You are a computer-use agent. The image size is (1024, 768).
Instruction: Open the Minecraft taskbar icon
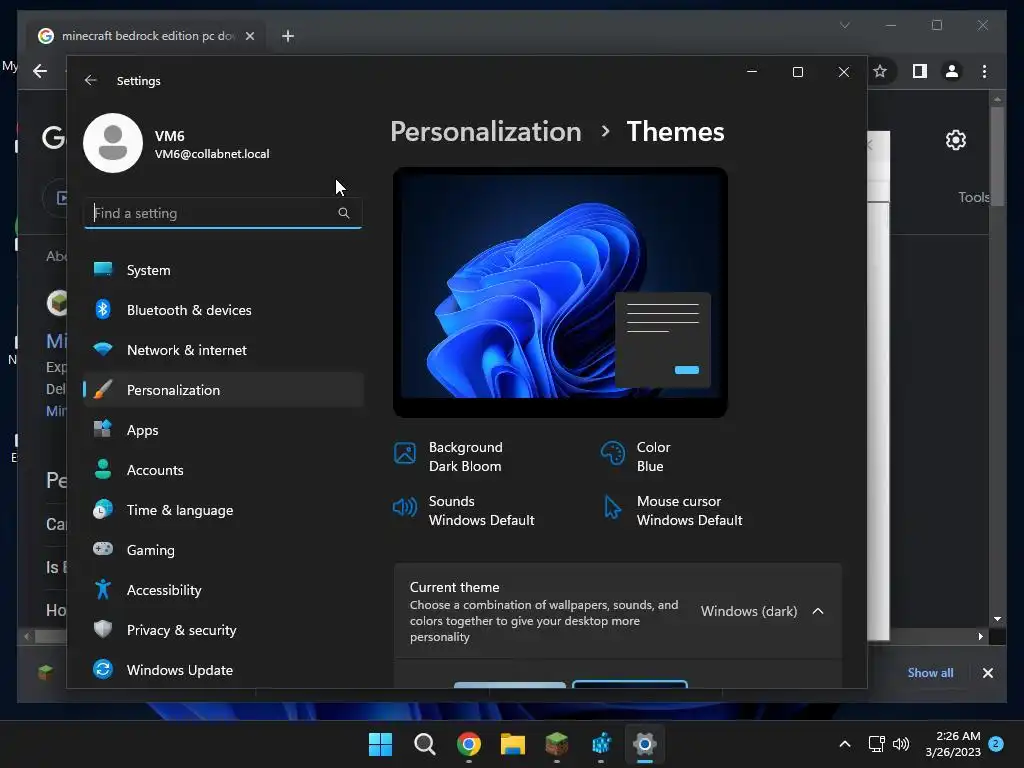[556, 744]
